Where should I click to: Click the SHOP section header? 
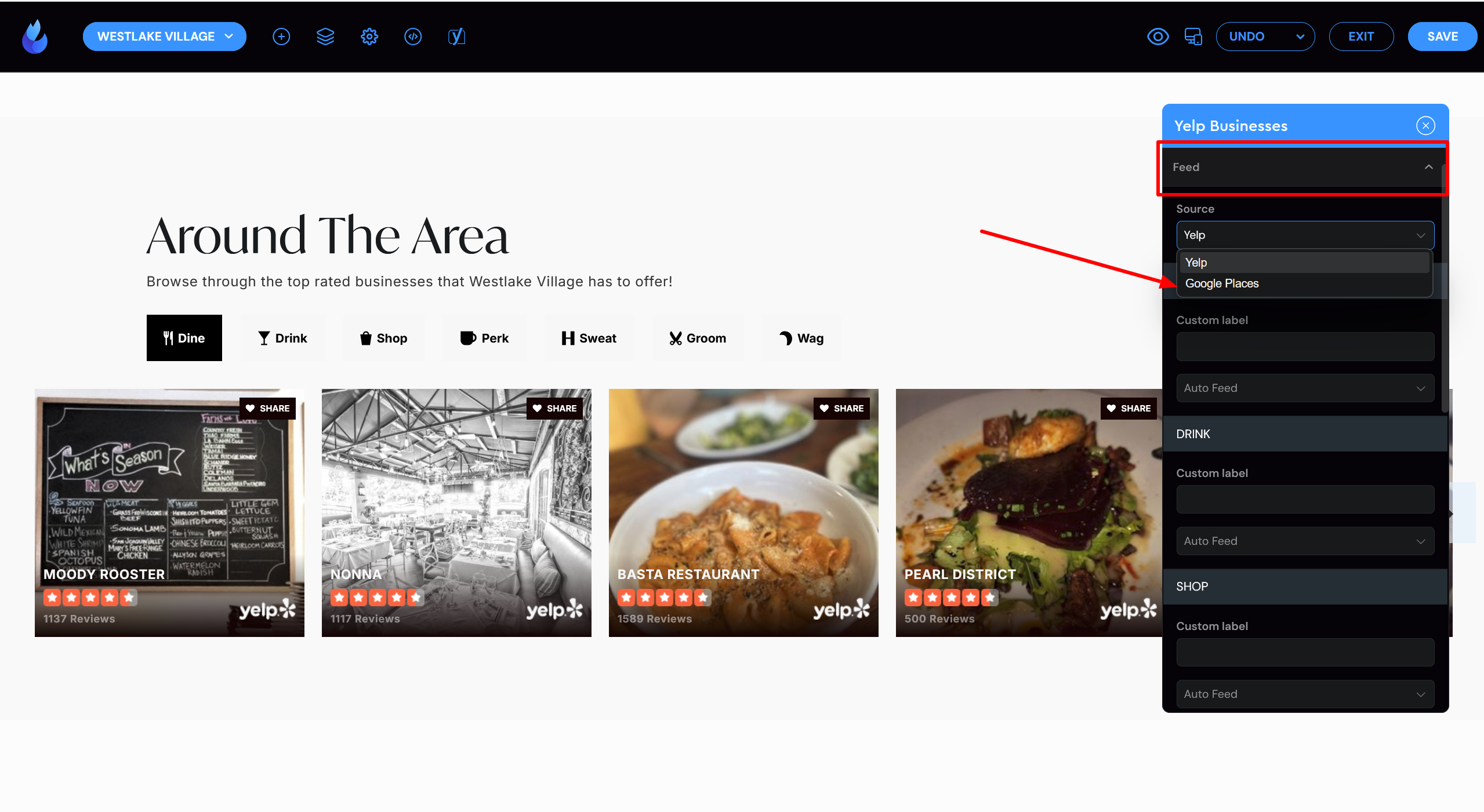1305,587
